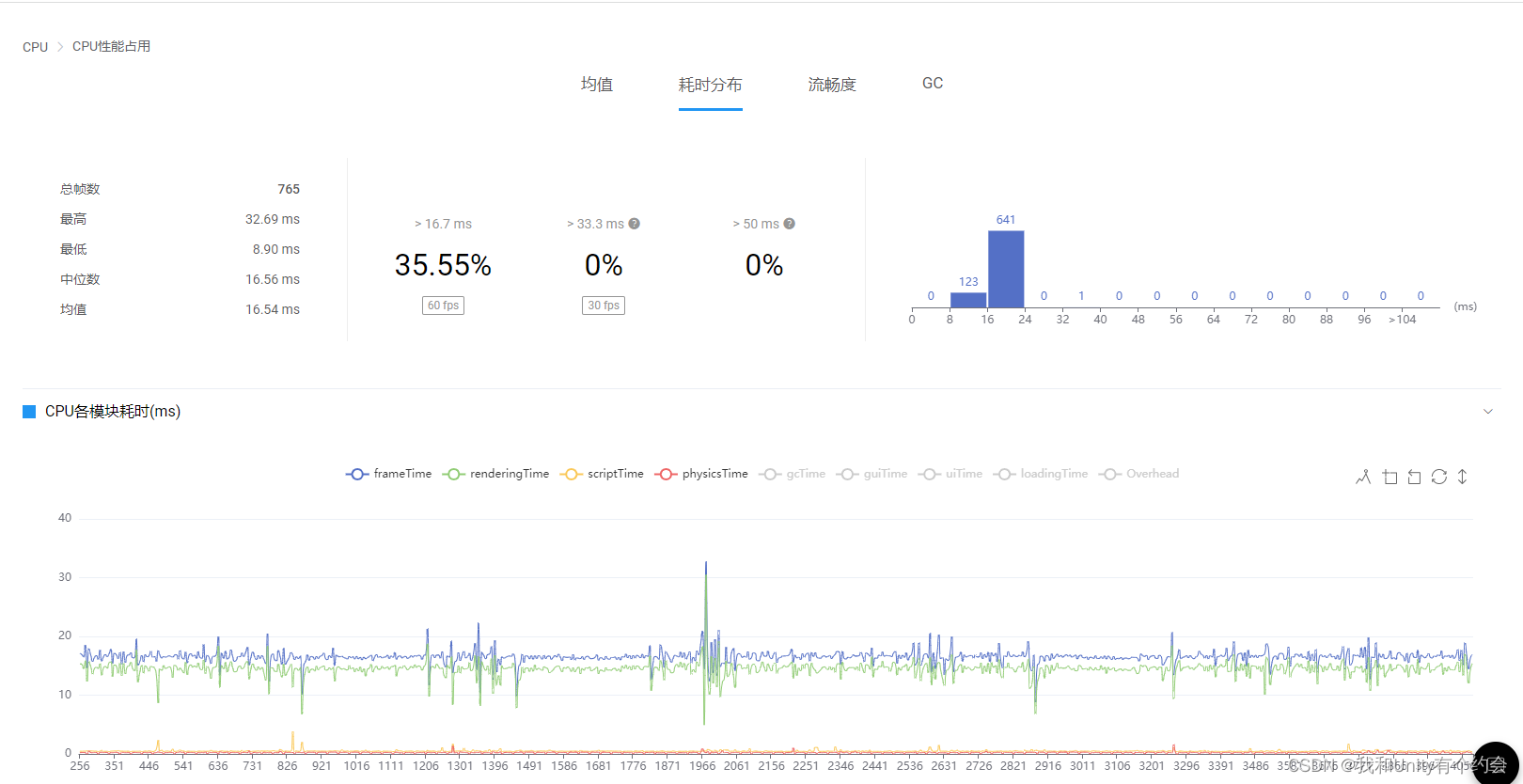Activate the area zoom selection icon
The image size is (1523, 784).
(x=1390, y=478)
